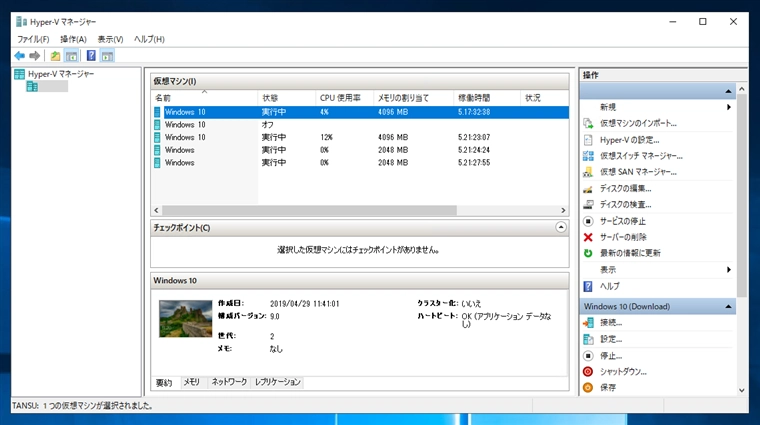
Task: Sort by メモリの割り当て column header
Action: tap(413, 98)
